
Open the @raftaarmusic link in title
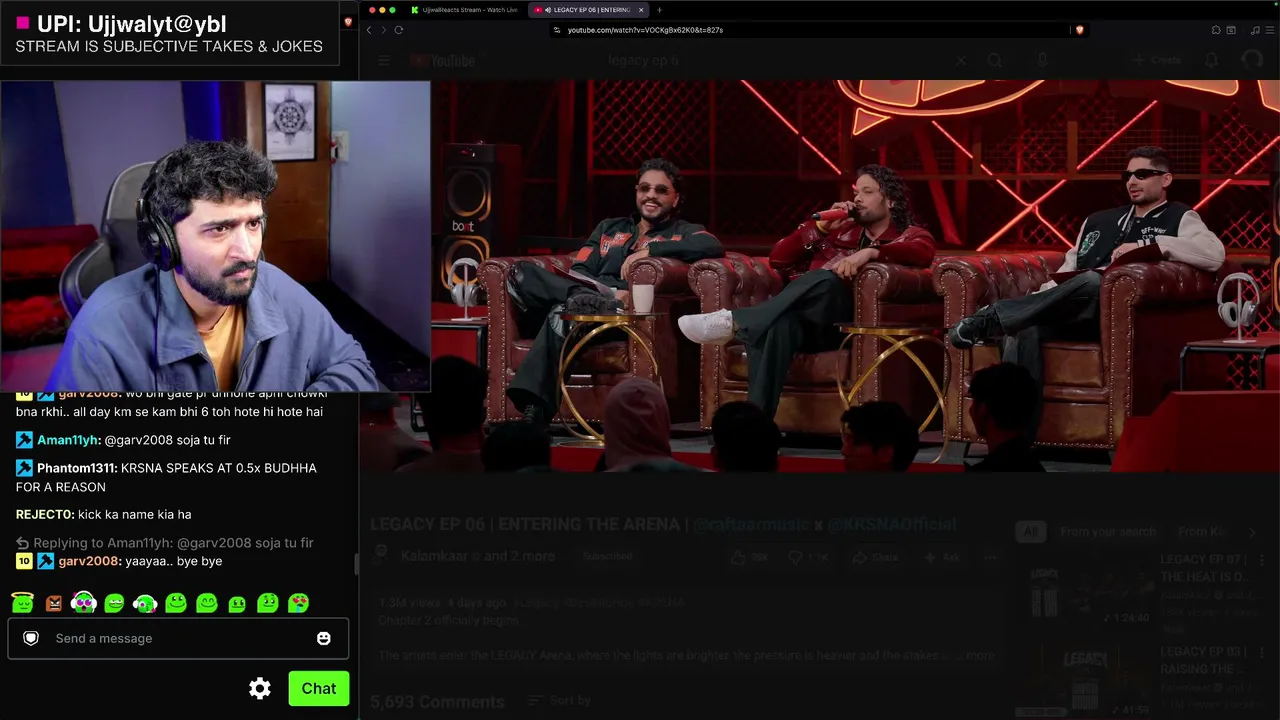[x=751, y=524]
